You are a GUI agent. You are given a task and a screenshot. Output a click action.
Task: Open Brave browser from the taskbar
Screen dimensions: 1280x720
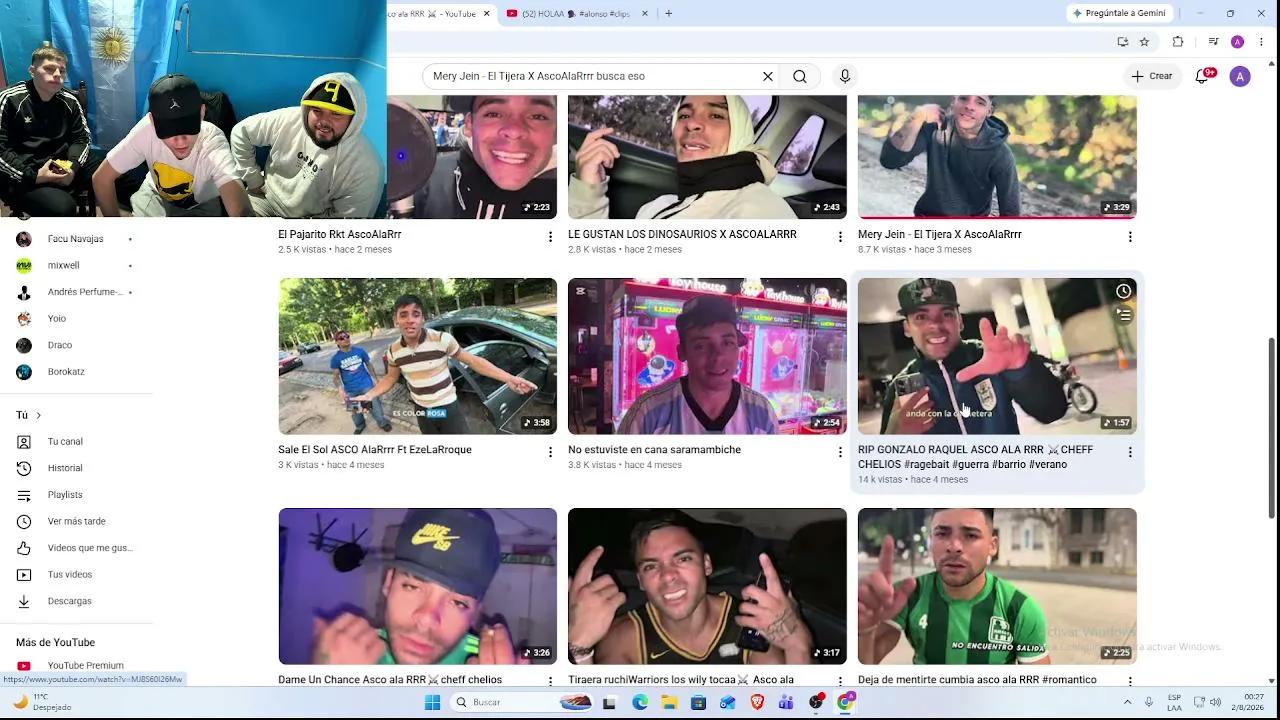(x=757, y=702)
